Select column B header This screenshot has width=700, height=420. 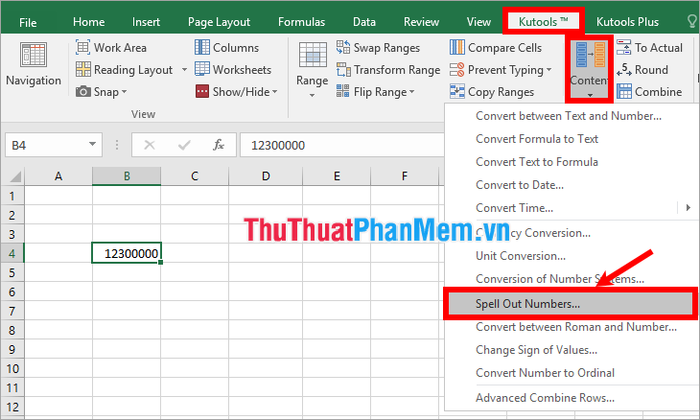tap(126, 176)
